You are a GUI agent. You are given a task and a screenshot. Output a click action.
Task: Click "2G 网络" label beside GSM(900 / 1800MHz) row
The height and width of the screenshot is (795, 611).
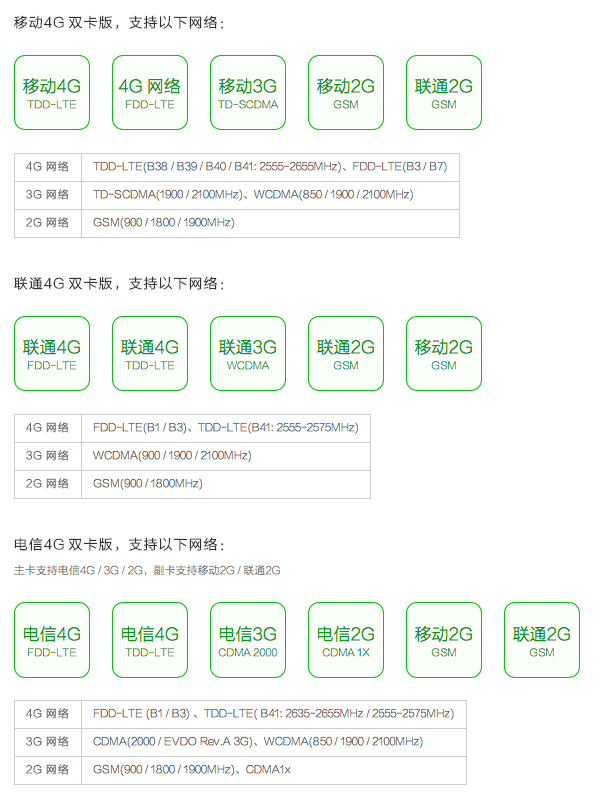[48, 484]
